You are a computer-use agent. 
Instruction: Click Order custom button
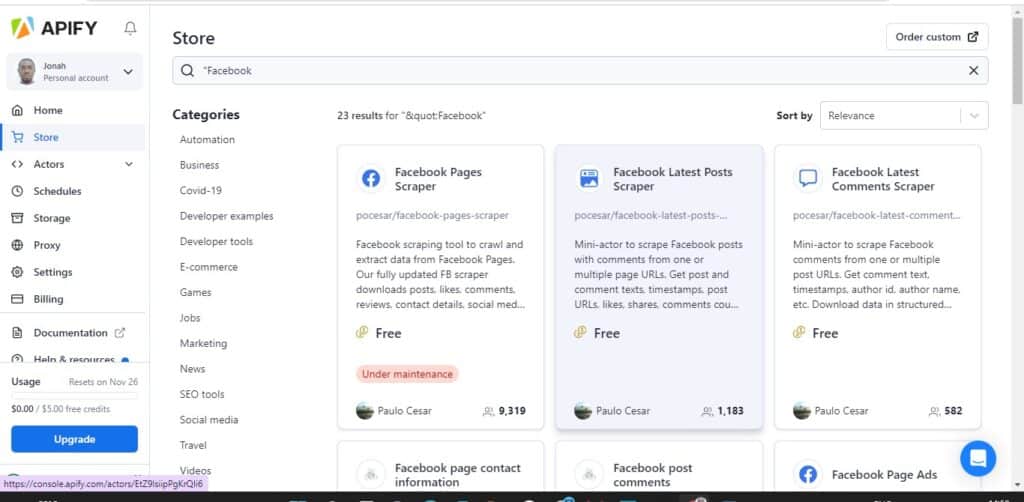click(x=936, y=37)
